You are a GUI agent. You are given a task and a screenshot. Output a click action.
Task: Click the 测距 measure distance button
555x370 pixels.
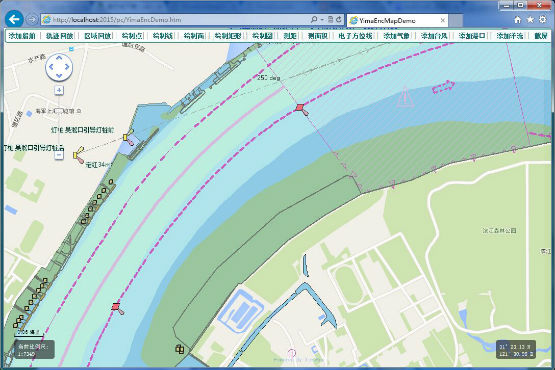pyautogui.click(x=290, y=36)
